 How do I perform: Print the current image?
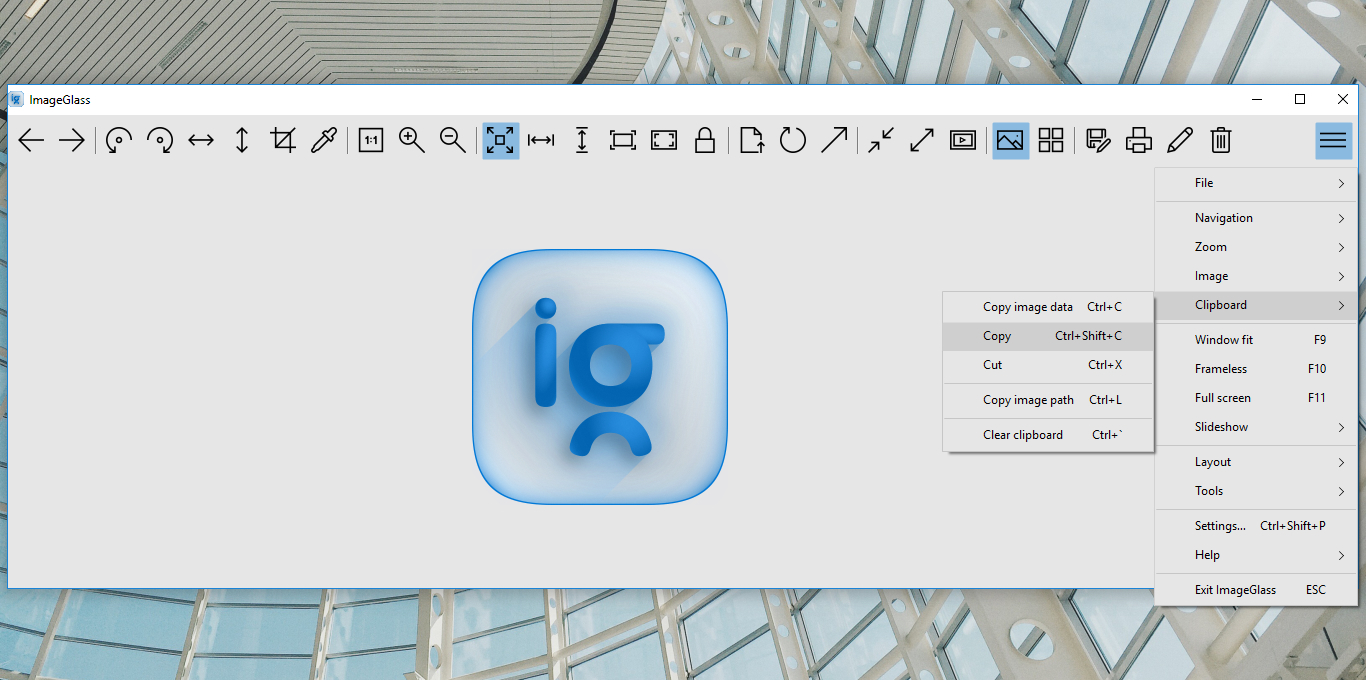click(1139, 141)
